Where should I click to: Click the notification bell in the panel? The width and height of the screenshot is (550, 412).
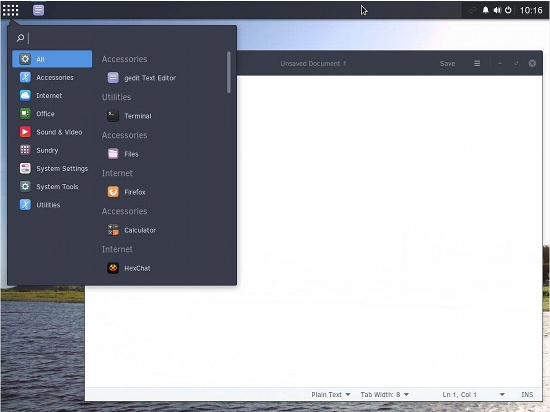point(485,10)
